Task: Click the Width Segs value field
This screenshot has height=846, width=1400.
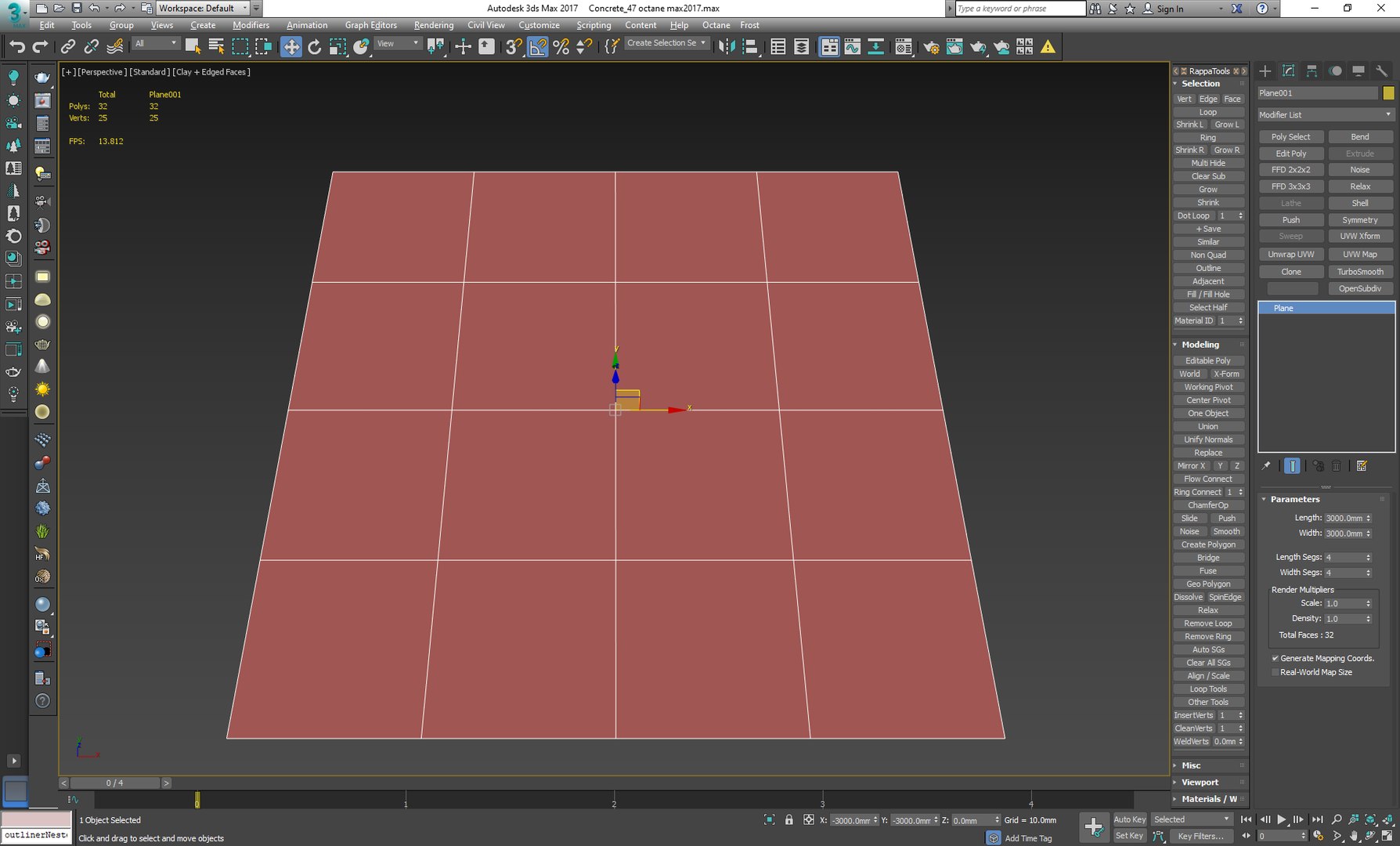Action: coord(1344,573)
